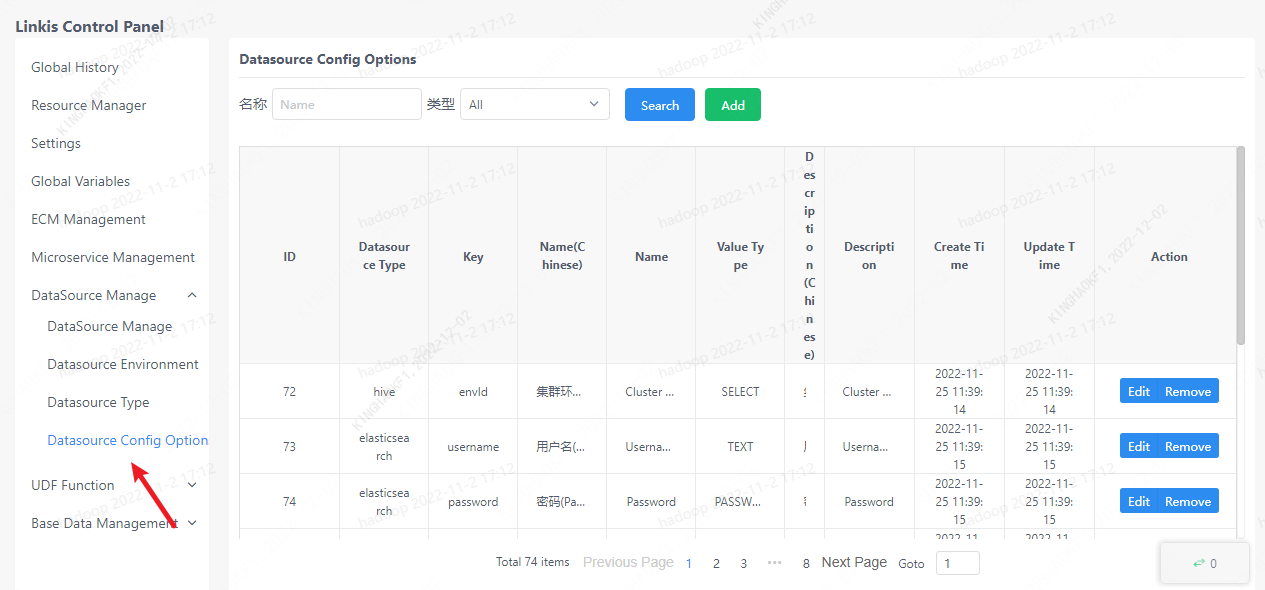
Task: Remove the elasticsearch username row 73
Action: [1189, 445]
